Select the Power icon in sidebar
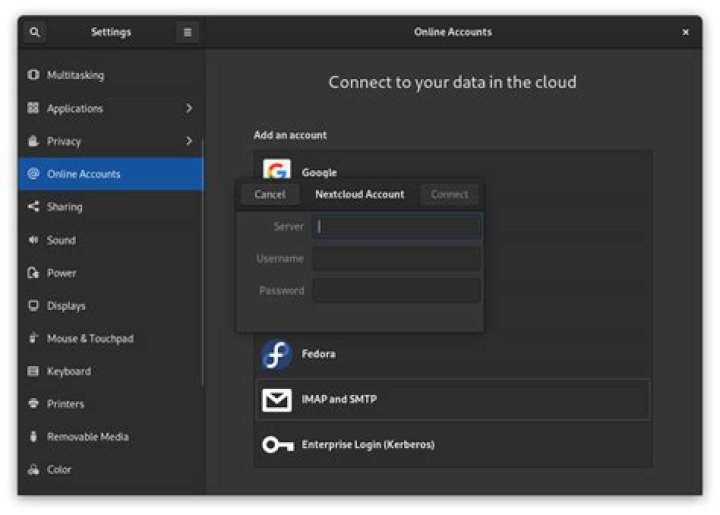720x515 pixels. [x=33, y=273]
